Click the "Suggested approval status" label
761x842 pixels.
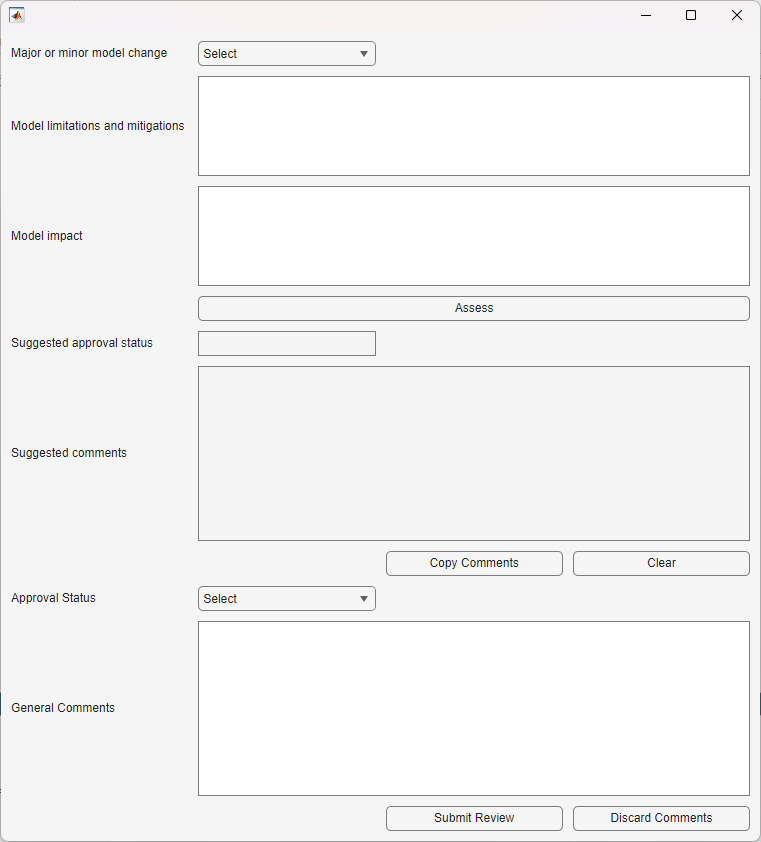tap(82, 343)
